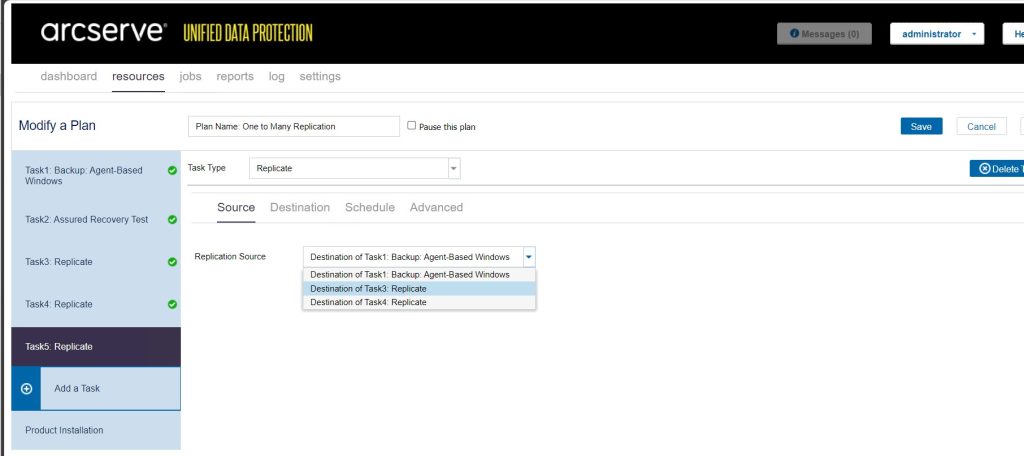Open the settings tab
The height and width of the screenshot is (456, 1024).
coord(320,76)
